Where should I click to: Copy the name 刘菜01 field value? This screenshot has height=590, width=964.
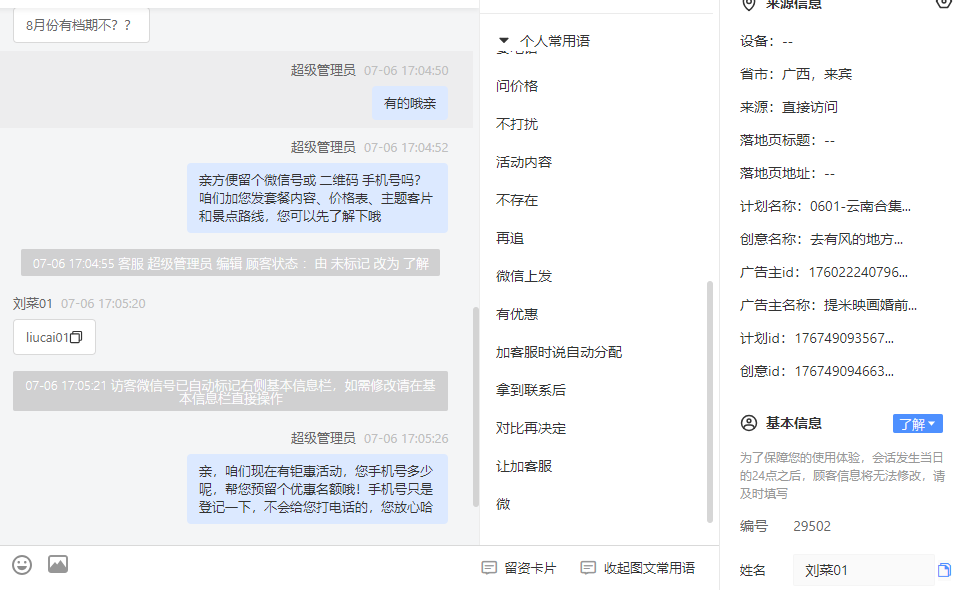point(944,570)
